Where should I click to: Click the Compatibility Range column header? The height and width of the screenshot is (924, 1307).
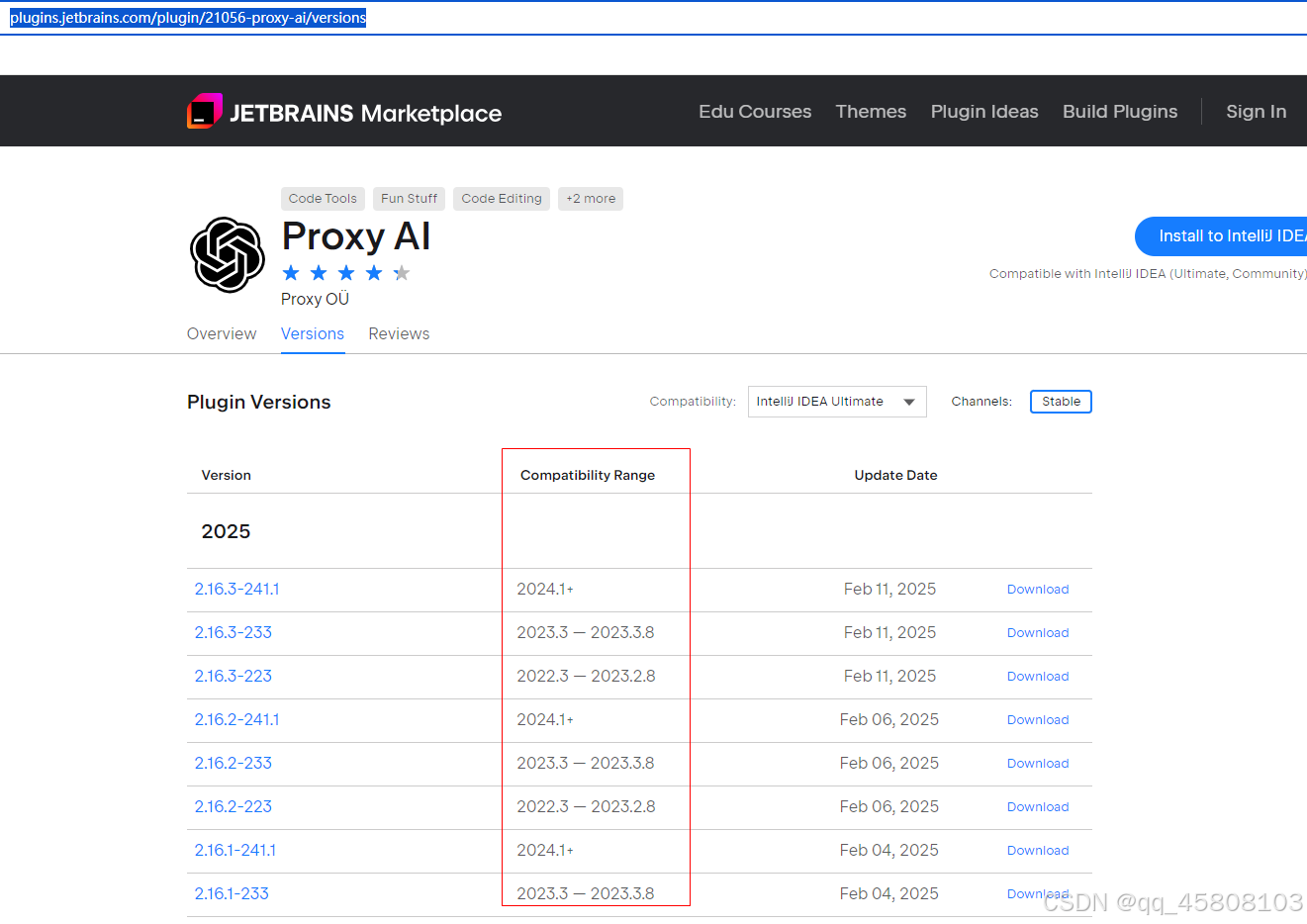[588, 476]
